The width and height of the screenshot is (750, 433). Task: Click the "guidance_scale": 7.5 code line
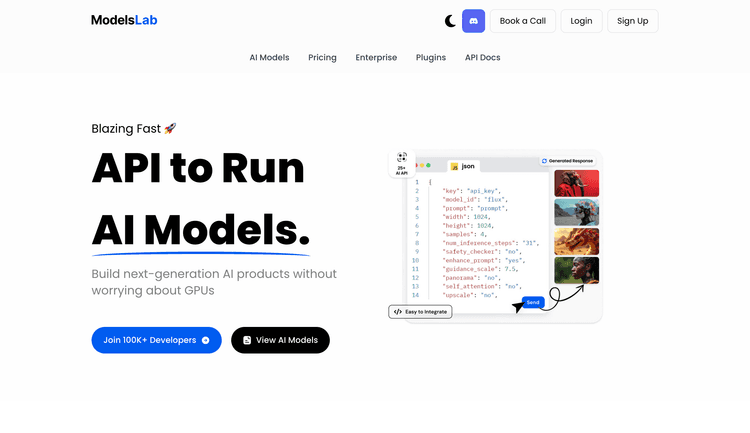(x=480, y=269)
